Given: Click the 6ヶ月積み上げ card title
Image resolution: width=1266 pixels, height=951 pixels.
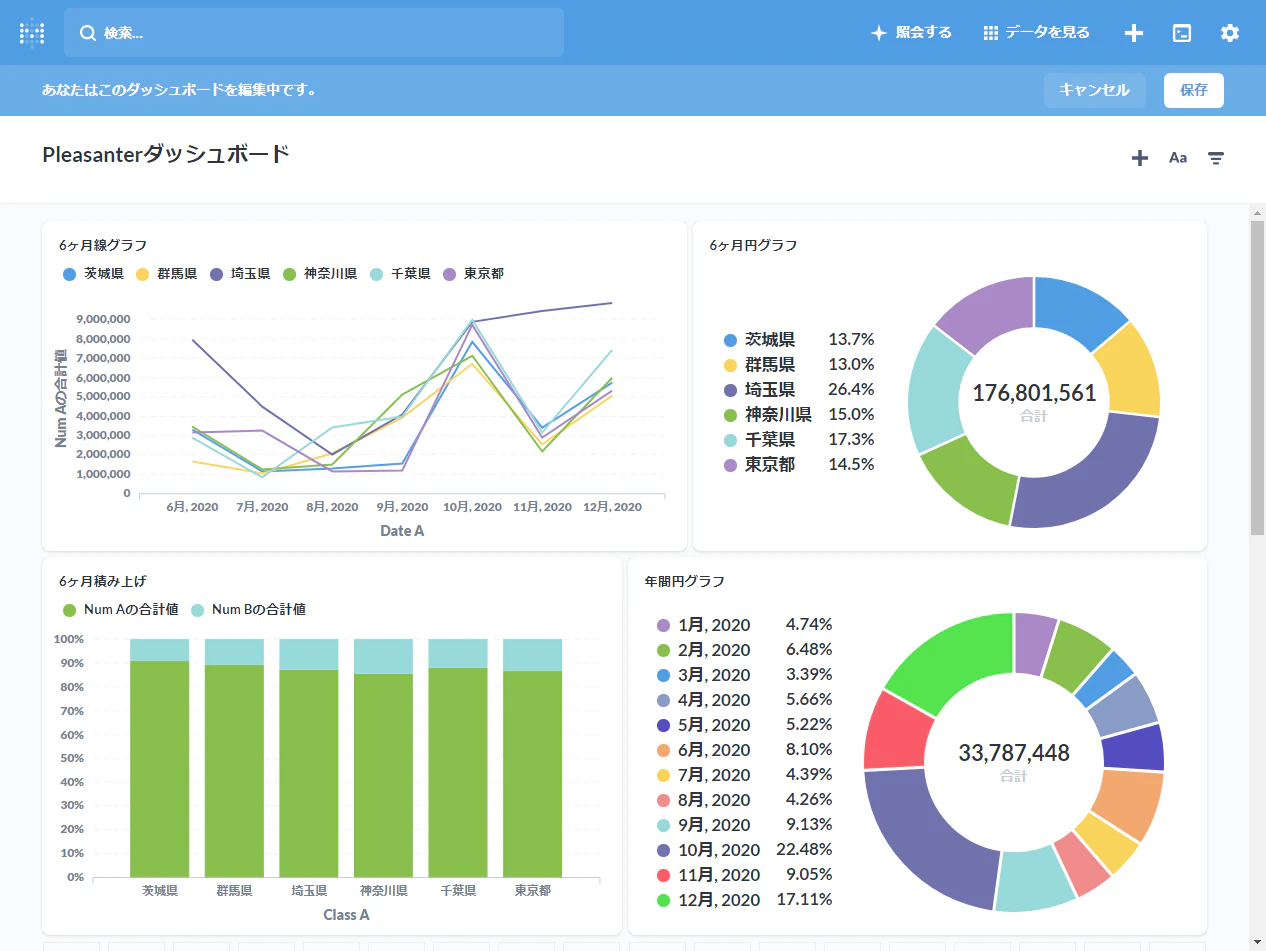Looking at the screenshot, I should [x=103, y=581].
